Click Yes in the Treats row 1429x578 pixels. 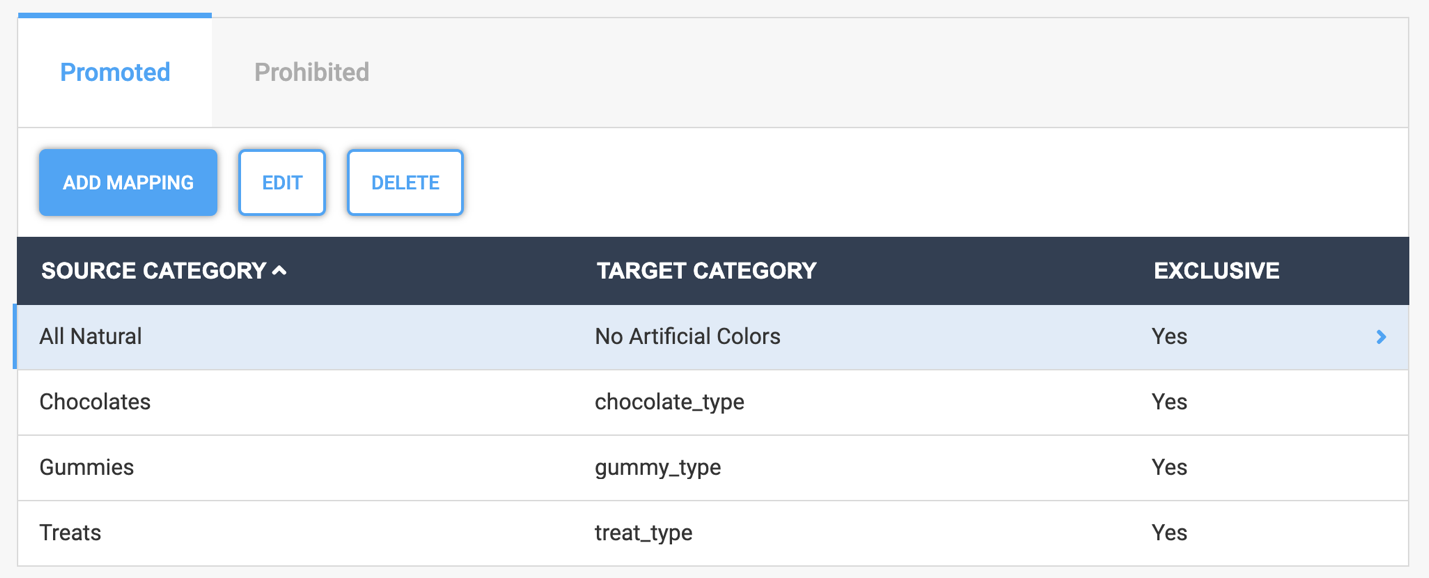[1169, 533]
